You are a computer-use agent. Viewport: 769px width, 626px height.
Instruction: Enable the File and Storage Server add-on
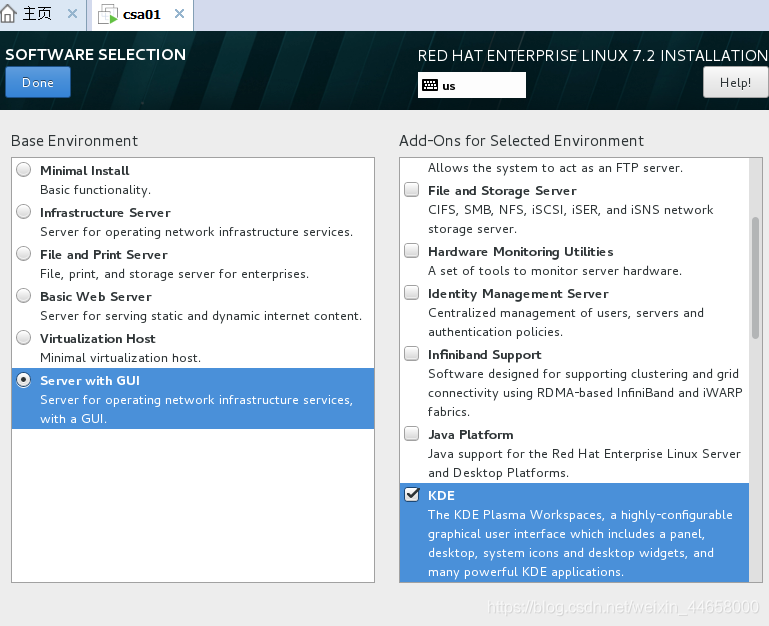click(x=411, y=189)
